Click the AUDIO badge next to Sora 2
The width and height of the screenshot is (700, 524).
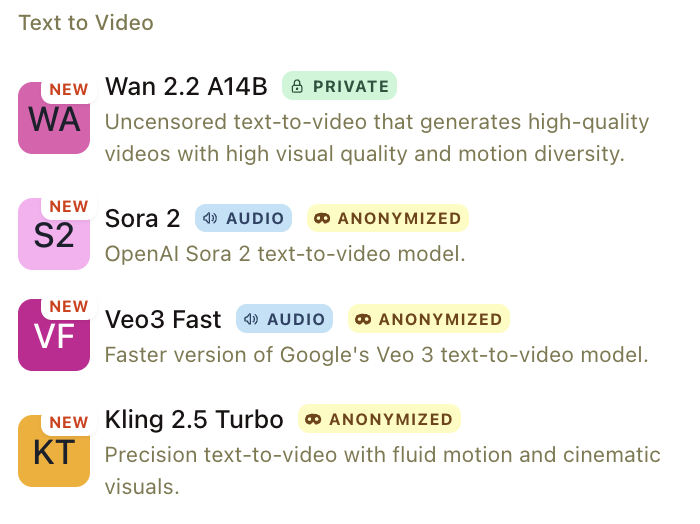(x=243, y=218)
